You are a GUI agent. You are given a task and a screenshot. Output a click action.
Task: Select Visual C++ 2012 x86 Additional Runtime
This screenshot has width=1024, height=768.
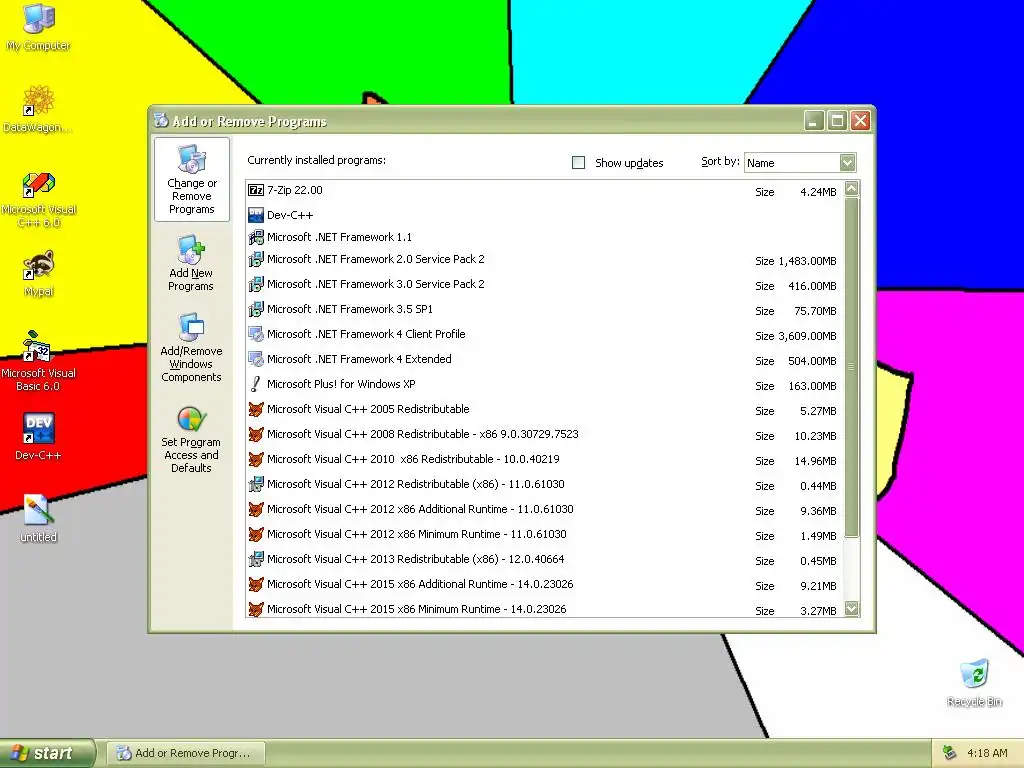(x=420, y=509)
